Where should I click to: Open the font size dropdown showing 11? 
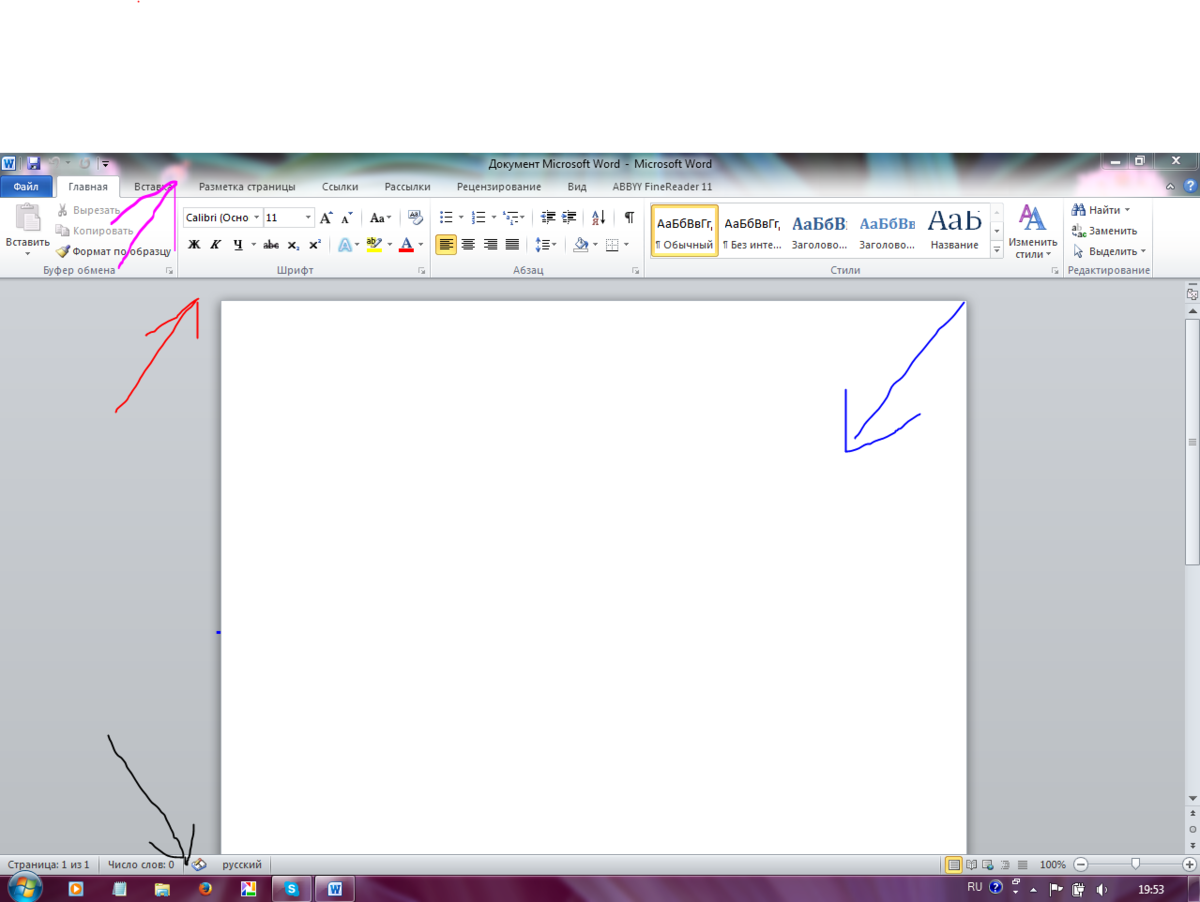click(x=308, y=218)
